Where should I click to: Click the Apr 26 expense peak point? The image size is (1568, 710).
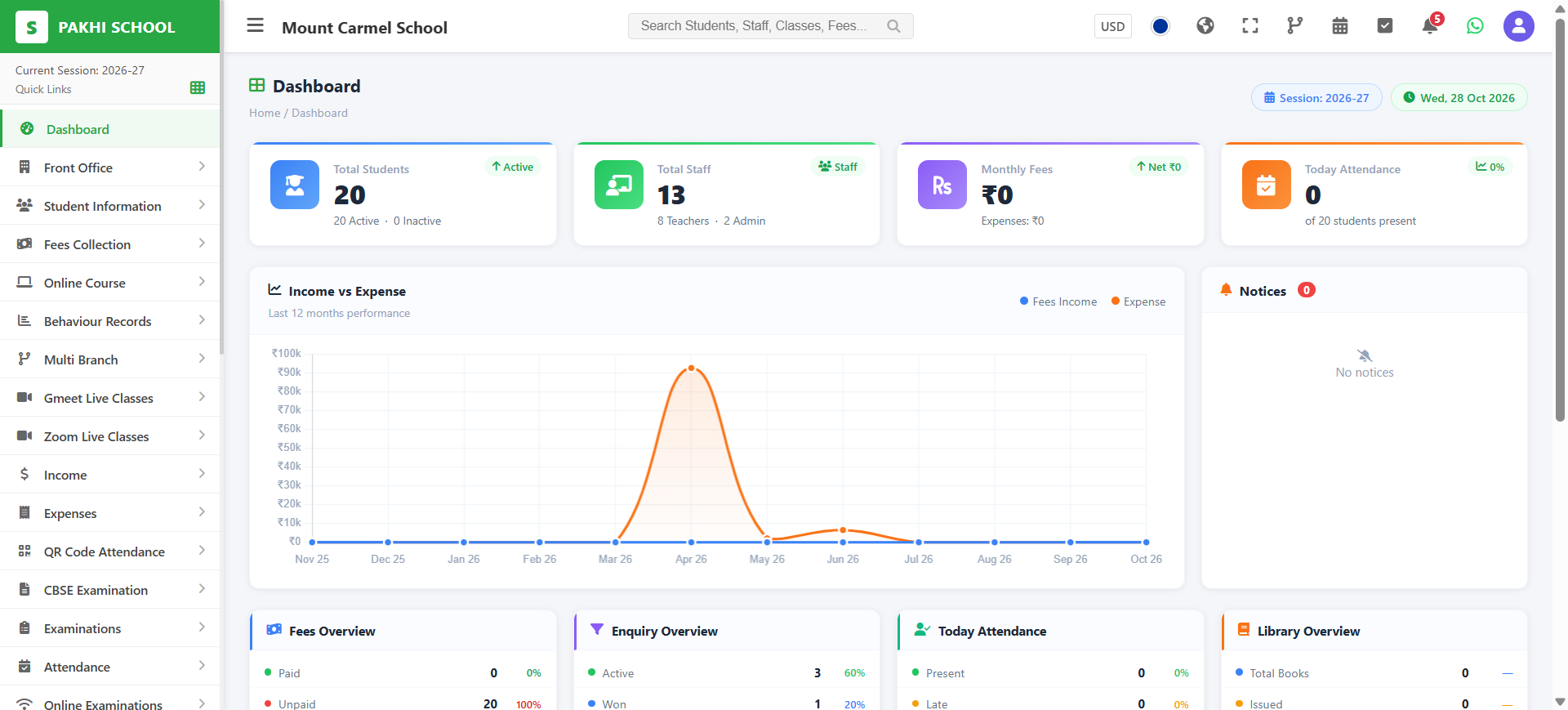pyautogui.click(x=691, y=368)
